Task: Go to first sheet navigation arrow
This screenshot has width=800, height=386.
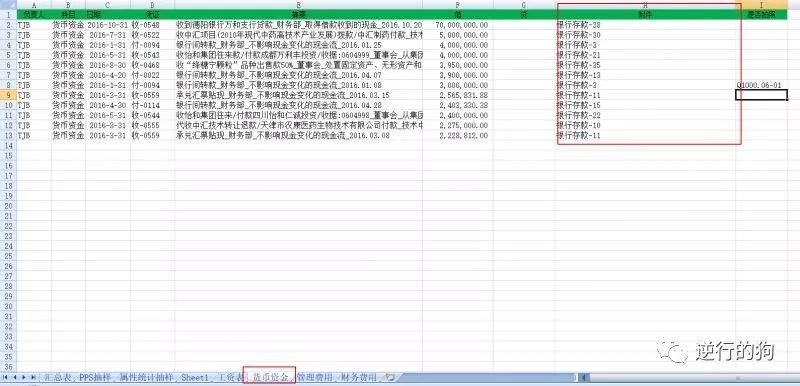Action: 6,377
